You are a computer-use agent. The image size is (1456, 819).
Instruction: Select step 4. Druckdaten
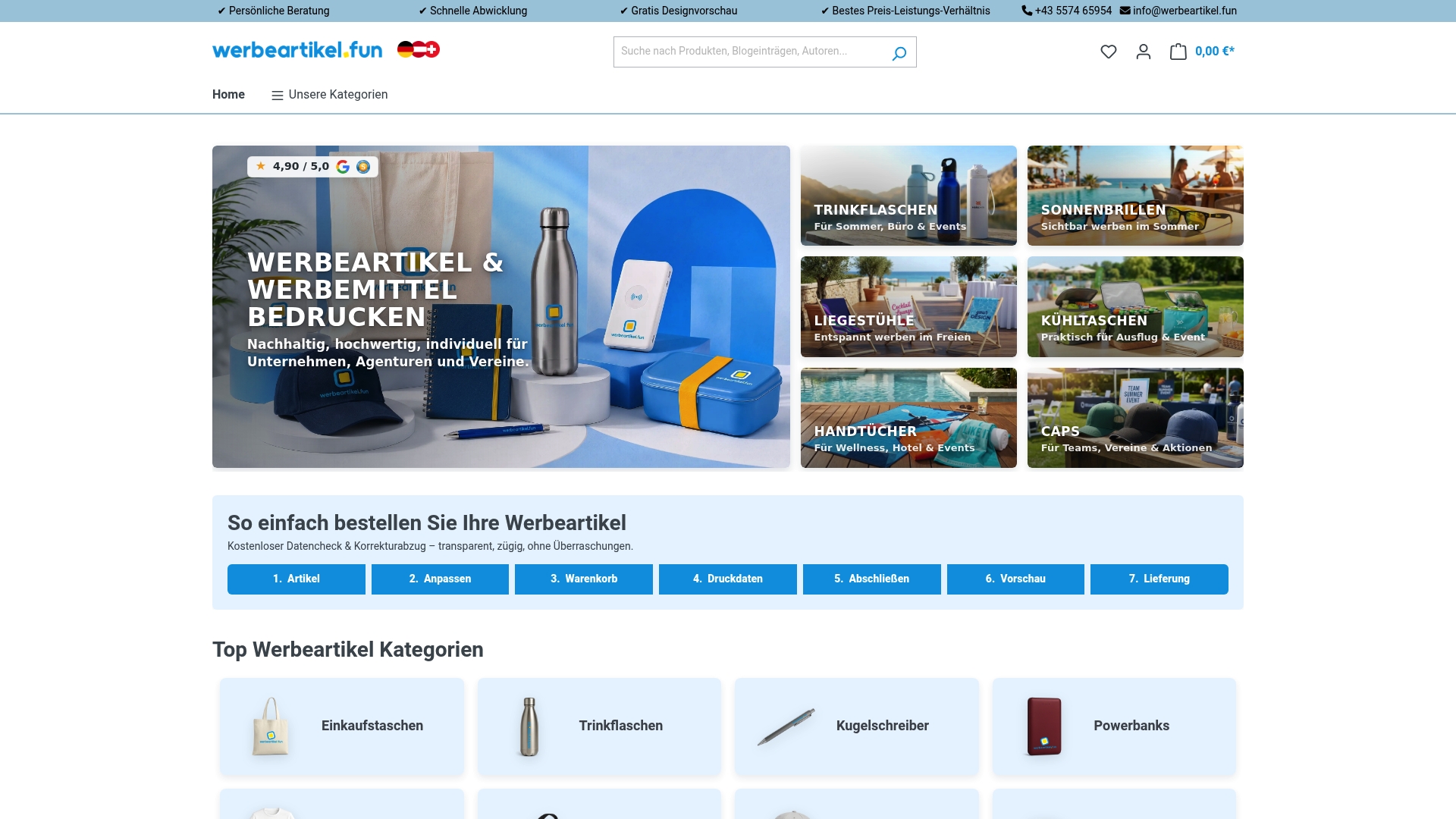728,579
